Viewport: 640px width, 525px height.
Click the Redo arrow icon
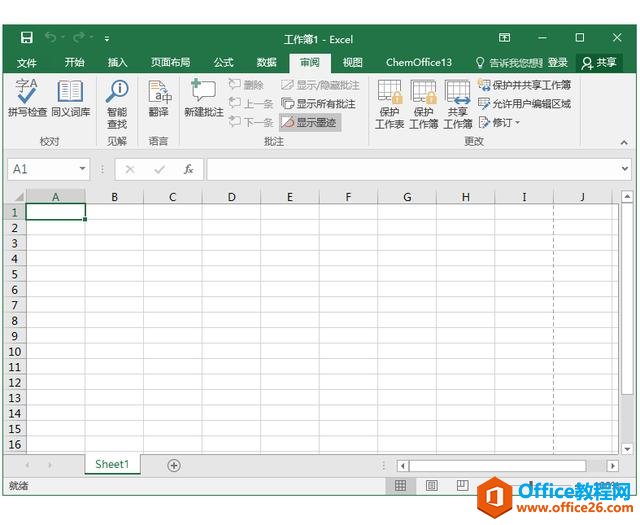pos(79,38)
